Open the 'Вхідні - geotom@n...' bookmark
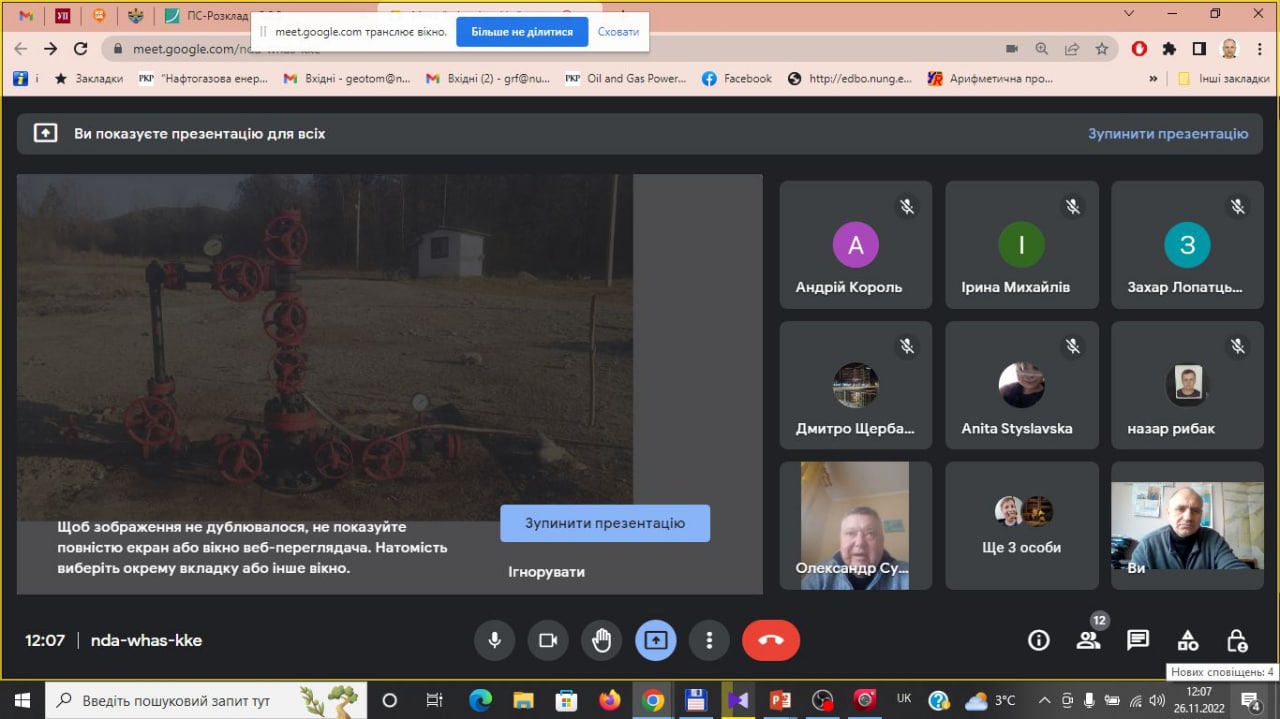1280x719 pixels. (347, 78)
